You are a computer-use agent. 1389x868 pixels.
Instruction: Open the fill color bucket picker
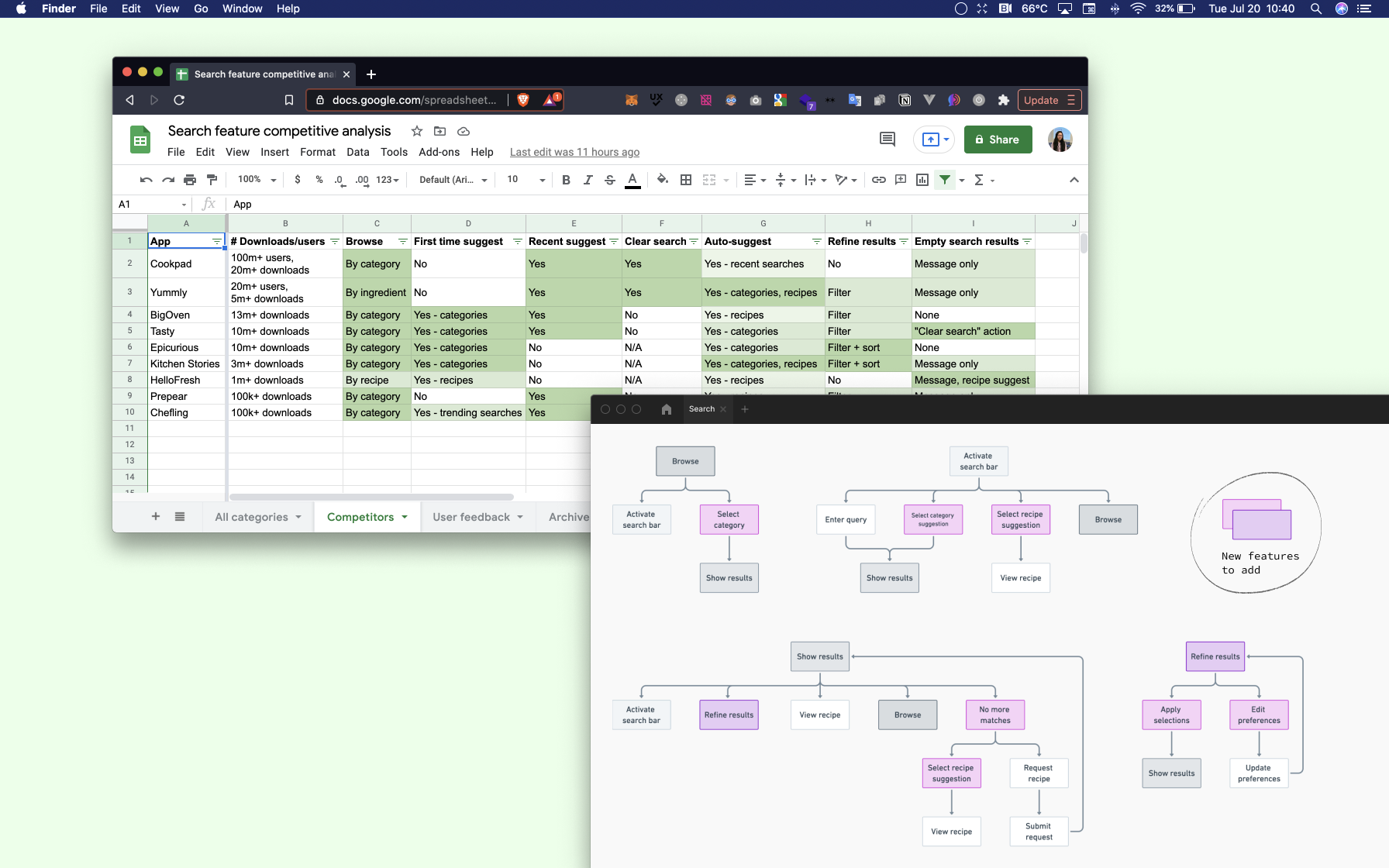click(663, 180)
